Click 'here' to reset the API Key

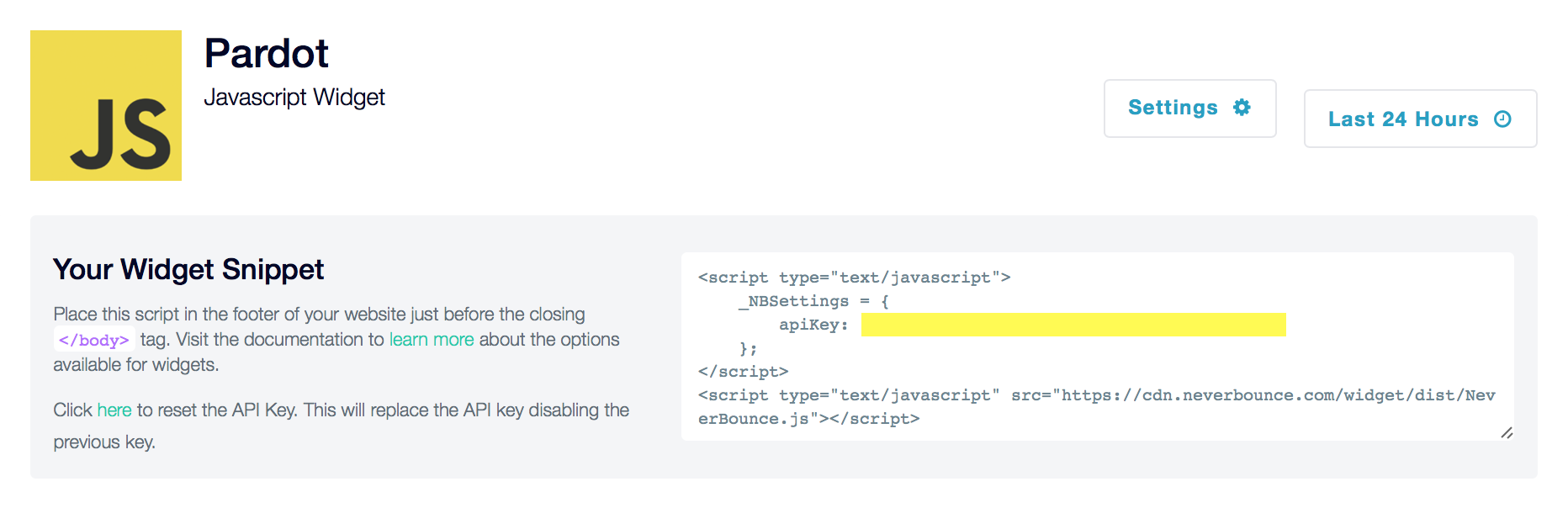(114, 410)
